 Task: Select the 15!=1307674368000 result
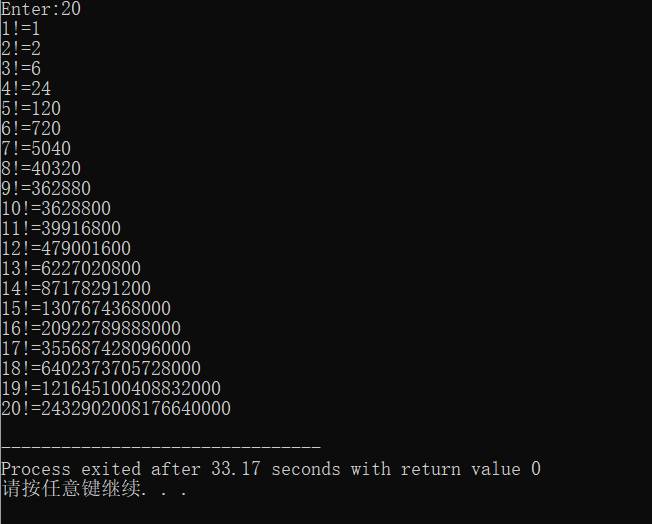[x=86, y=308]
